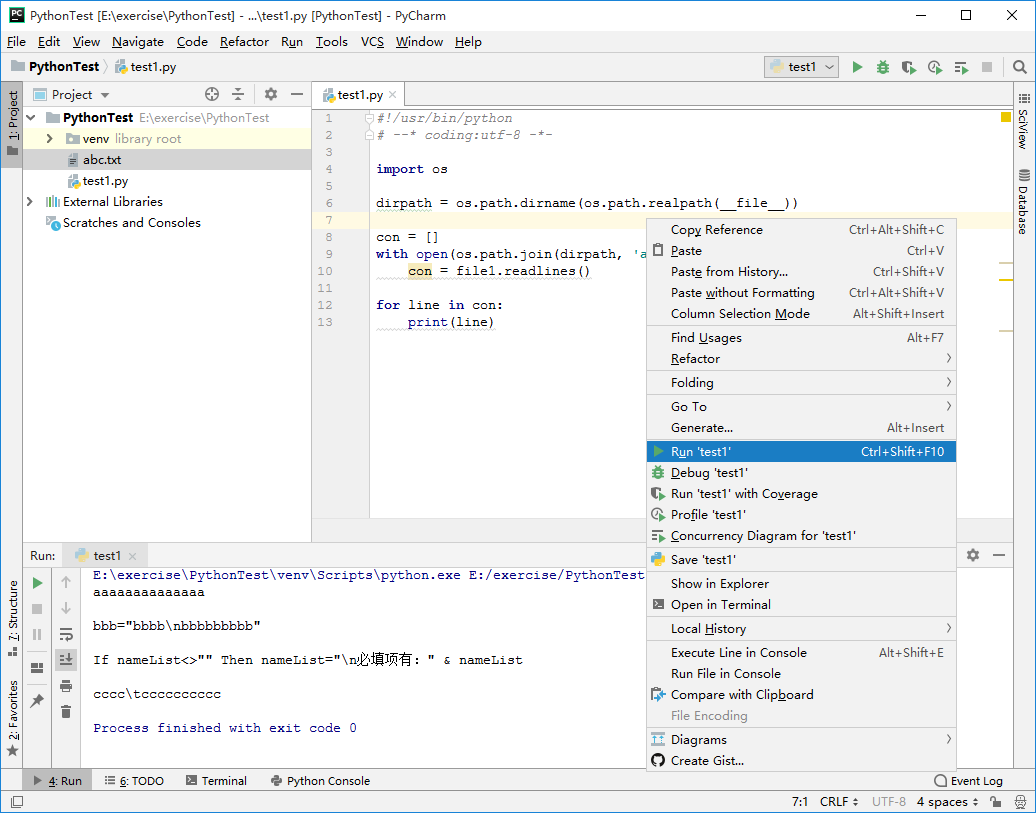This screenshot has width=1036, height=813.
Task: Hide the Project panel with minus icon
Action: coord(297,94)
